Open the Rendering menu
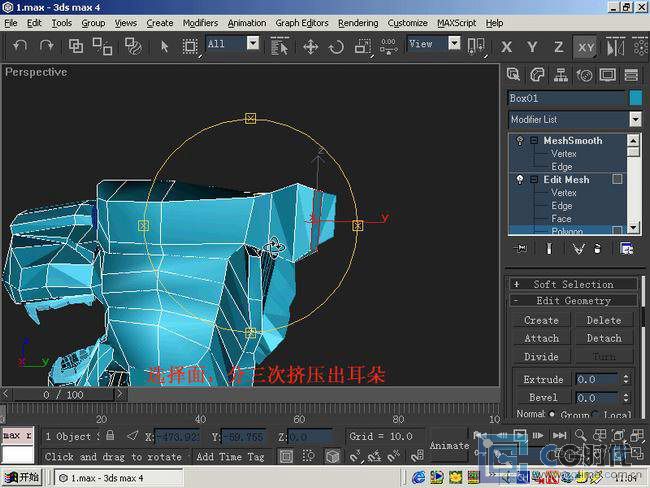650x488 pixels. click(x=358, y=23)
